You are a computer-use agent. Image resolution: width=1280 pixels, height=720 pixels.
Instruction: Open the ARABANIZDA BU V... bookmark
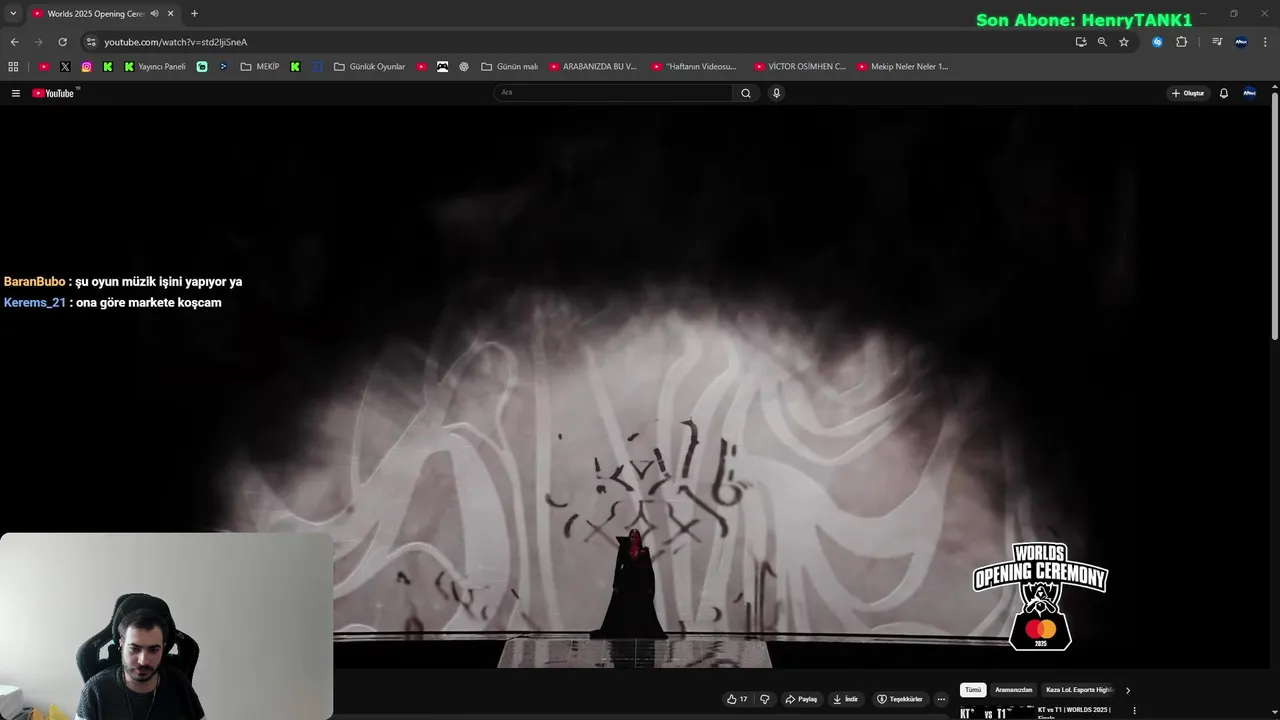(x=593, y=67)
